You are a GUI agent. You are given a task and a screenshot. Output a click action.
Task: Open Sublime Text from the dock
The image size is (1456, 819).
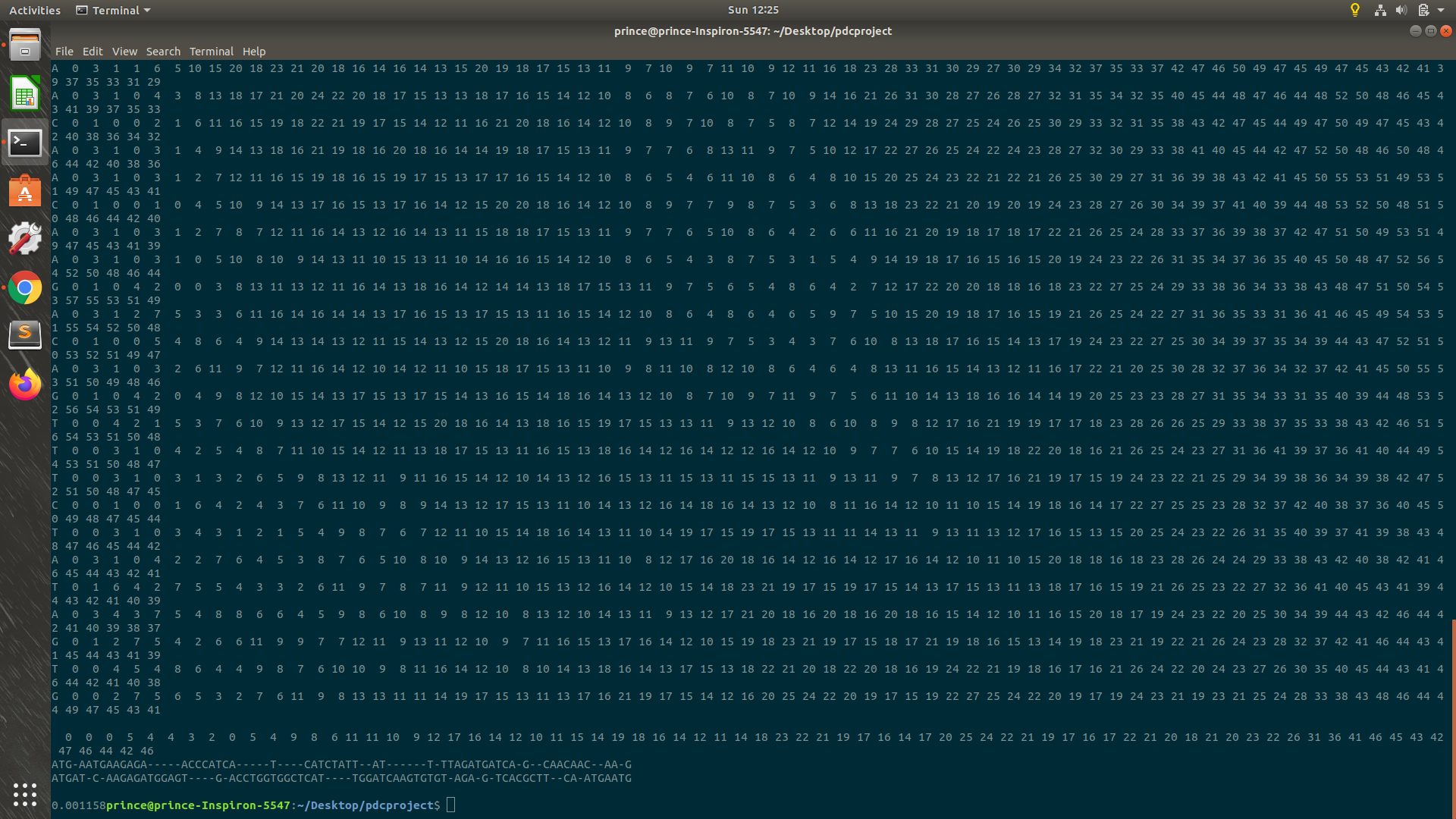click(x=25, y=334)
